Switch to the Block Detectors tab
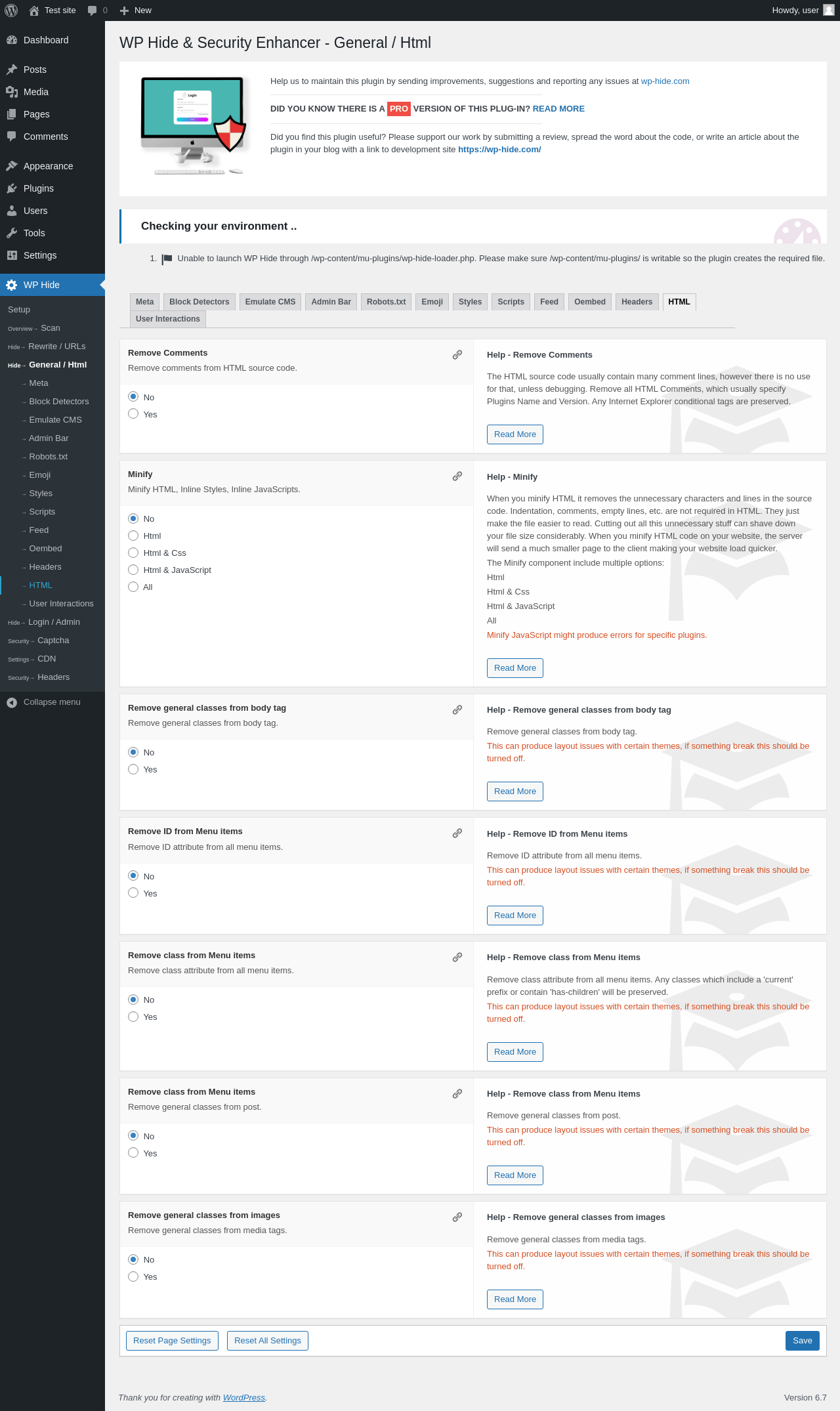Viewport: 840px width, 1411px height. [x=199, y=302]
